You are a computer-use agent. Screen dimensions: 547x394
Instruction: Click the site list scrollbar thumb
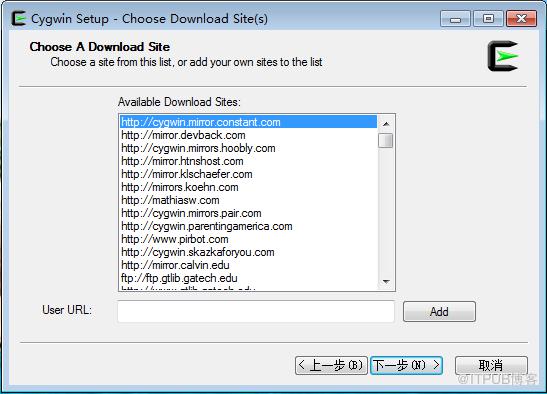coord(385,140)
